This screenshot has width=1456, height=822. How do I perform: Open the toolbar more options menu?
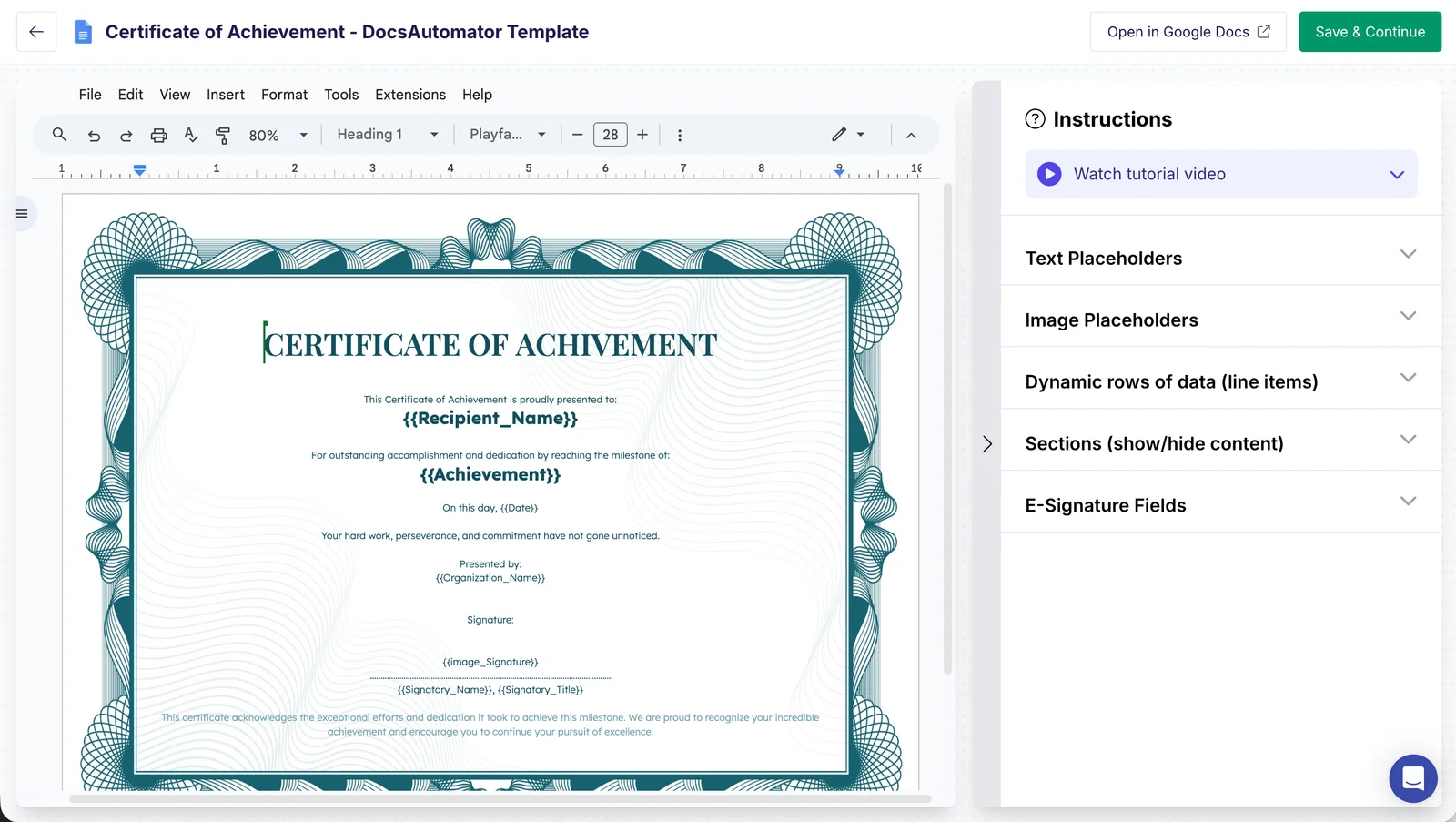click(679, 135)
